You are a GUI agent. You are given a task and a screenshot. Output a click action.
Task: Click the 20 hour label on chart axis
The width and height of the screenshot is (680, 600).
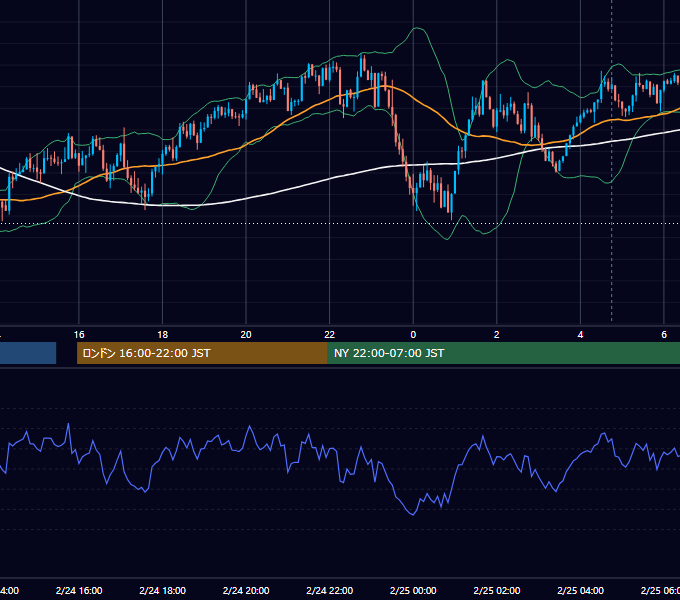coord(246,334)
